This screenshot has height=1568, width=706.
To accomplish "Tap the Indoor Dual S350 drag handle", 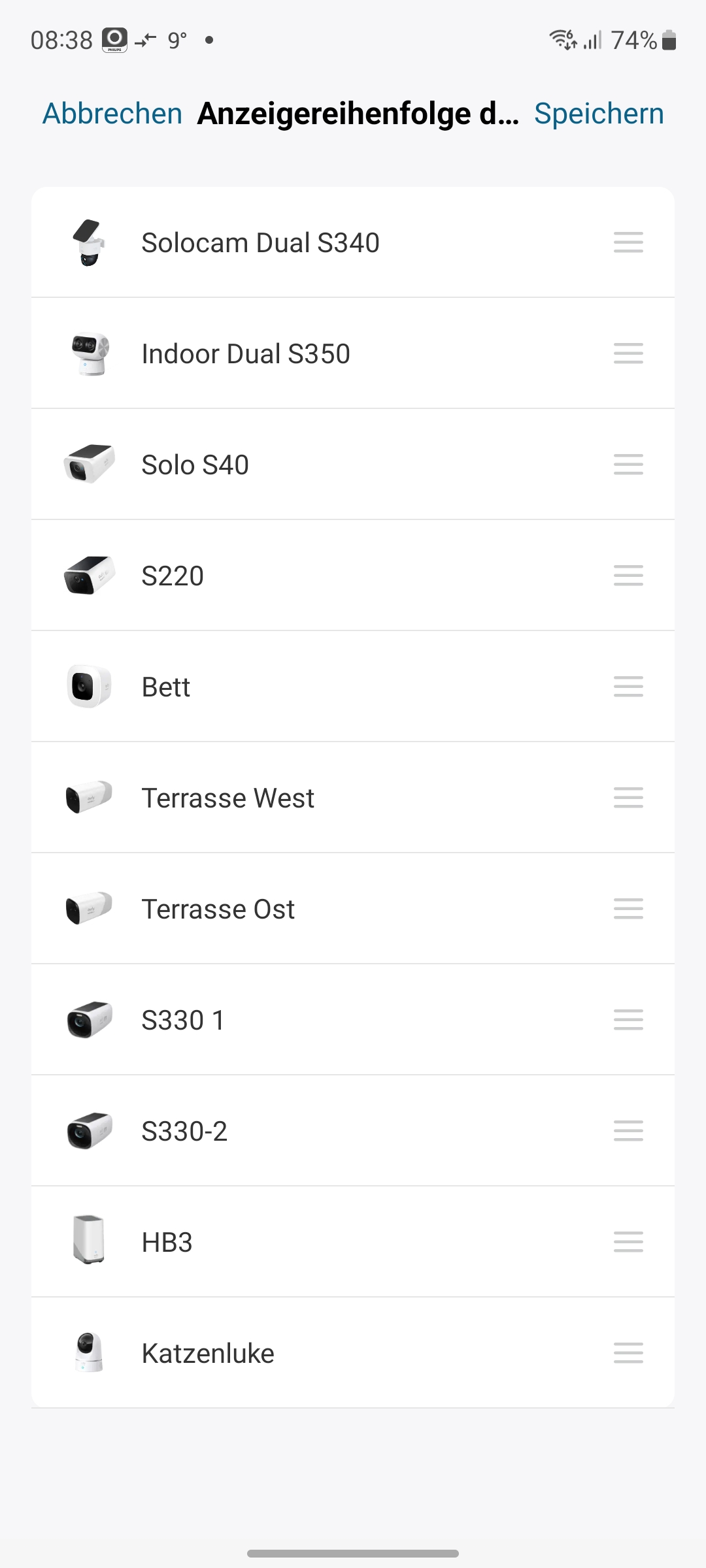I will (628, 353).
